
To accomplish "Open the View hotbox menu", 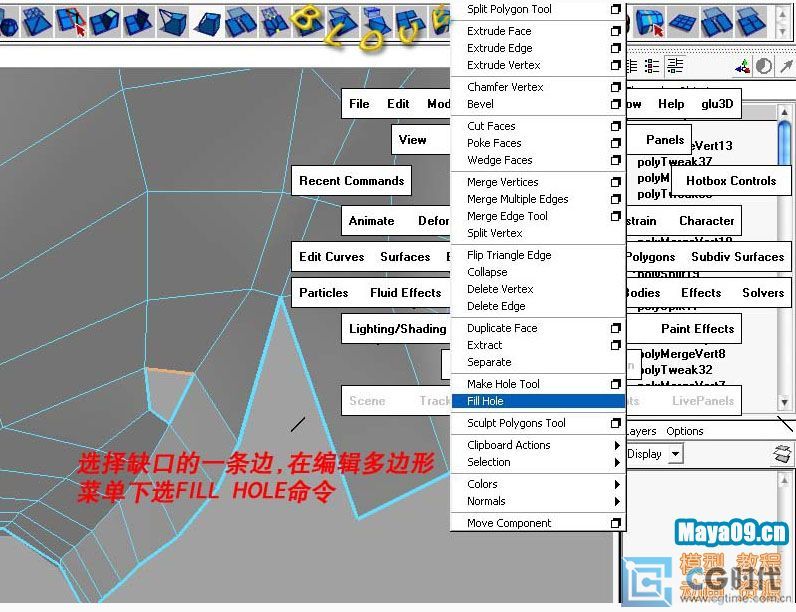I will click(x=412, y=140).
